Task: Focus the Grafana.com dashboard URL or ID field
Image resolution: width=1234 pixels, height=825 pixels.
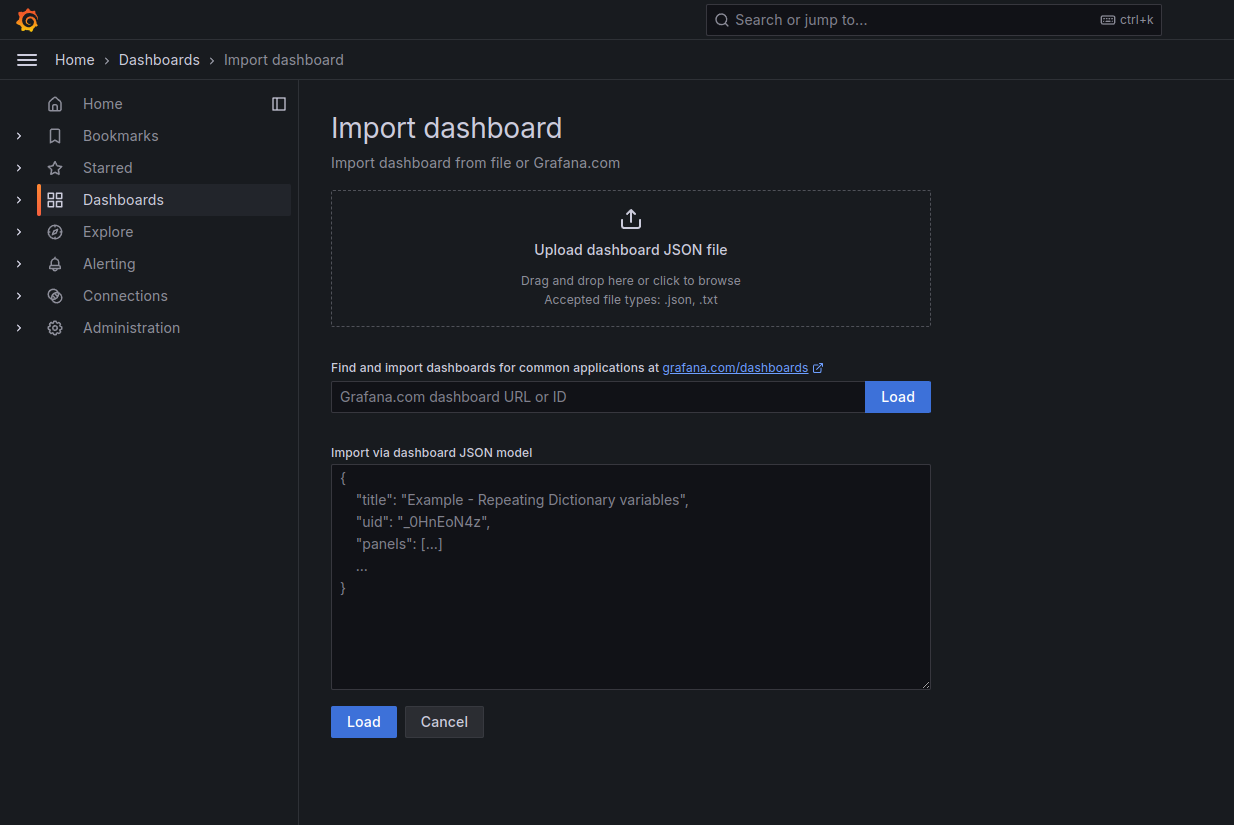Action: (598, 397)
